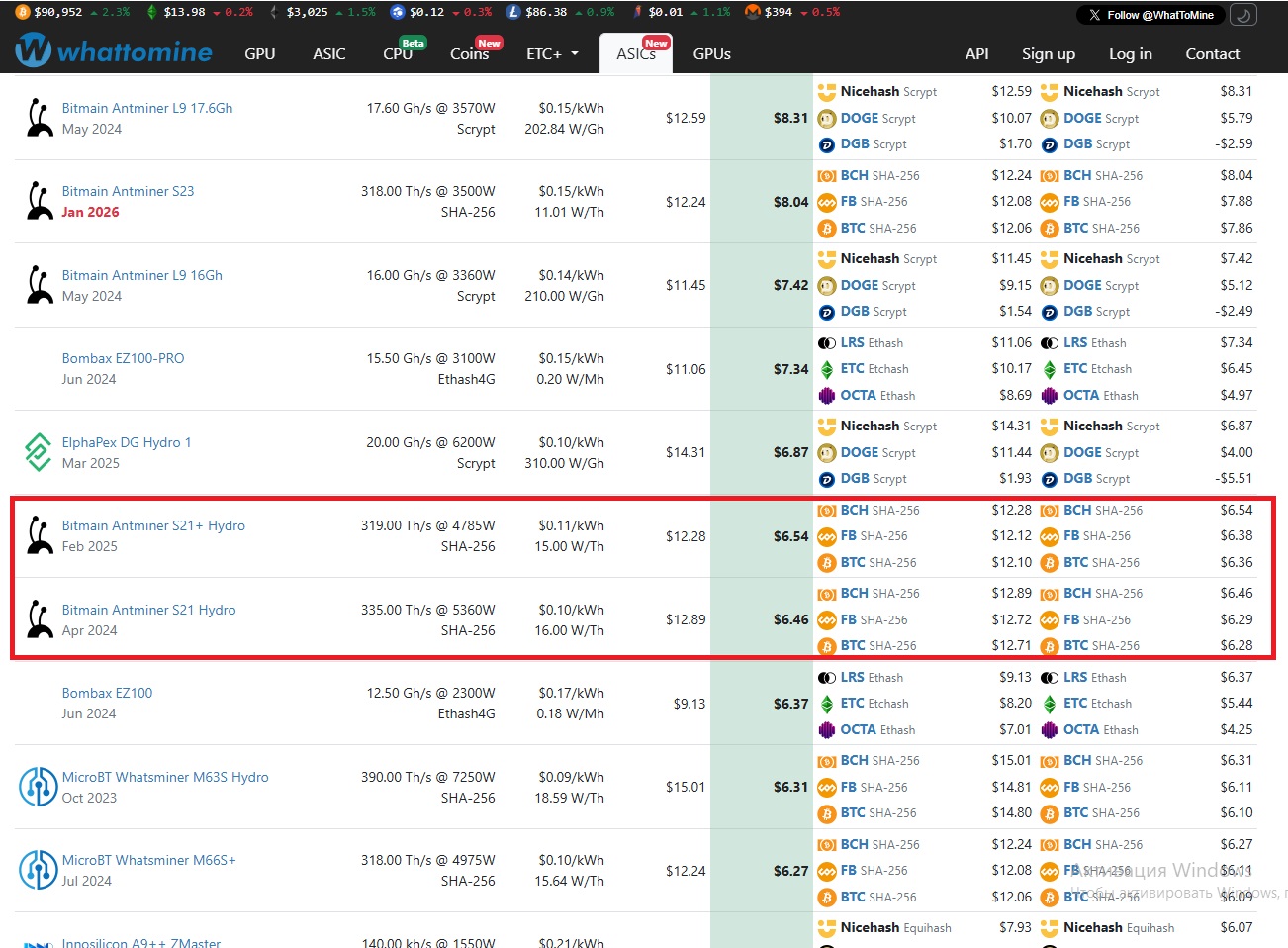The height and width of the screenshot is (948, 1288).
Task: Click the LRS Ethash link beside $11.06
Action: tap(873, 342)
